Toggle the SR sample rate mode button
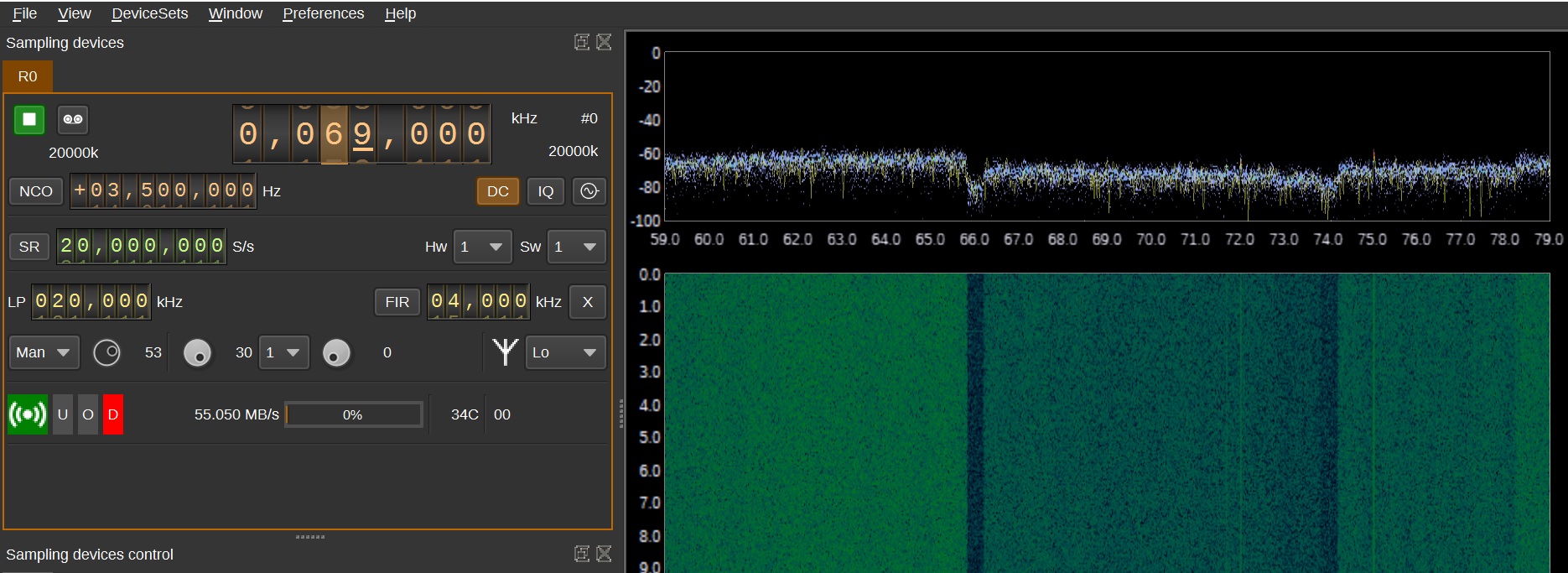Image resolution: width=1568 pixels, height=573 pixels. click(29, 247)
